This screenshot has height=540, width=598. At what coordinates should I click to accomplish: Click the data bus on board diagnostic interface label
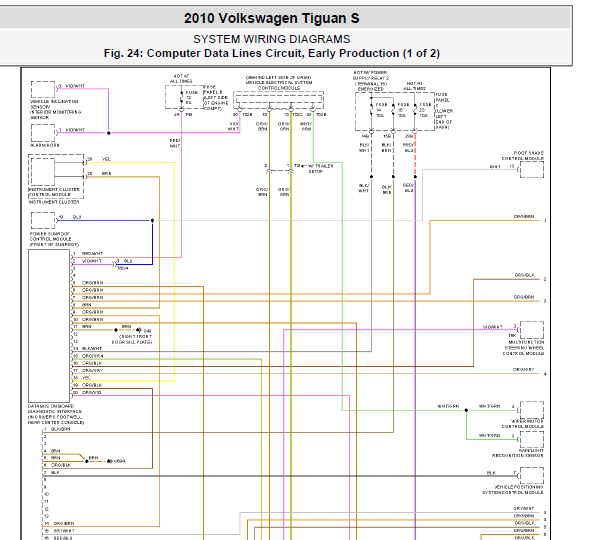pyautogui.click(x=56, y=415)
